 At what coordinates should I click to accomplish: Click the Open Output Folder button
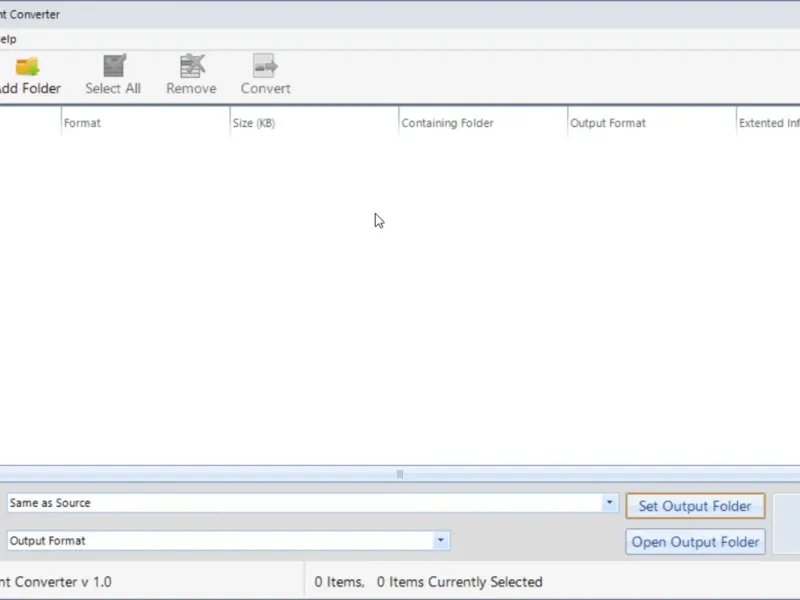pos(695,542)
